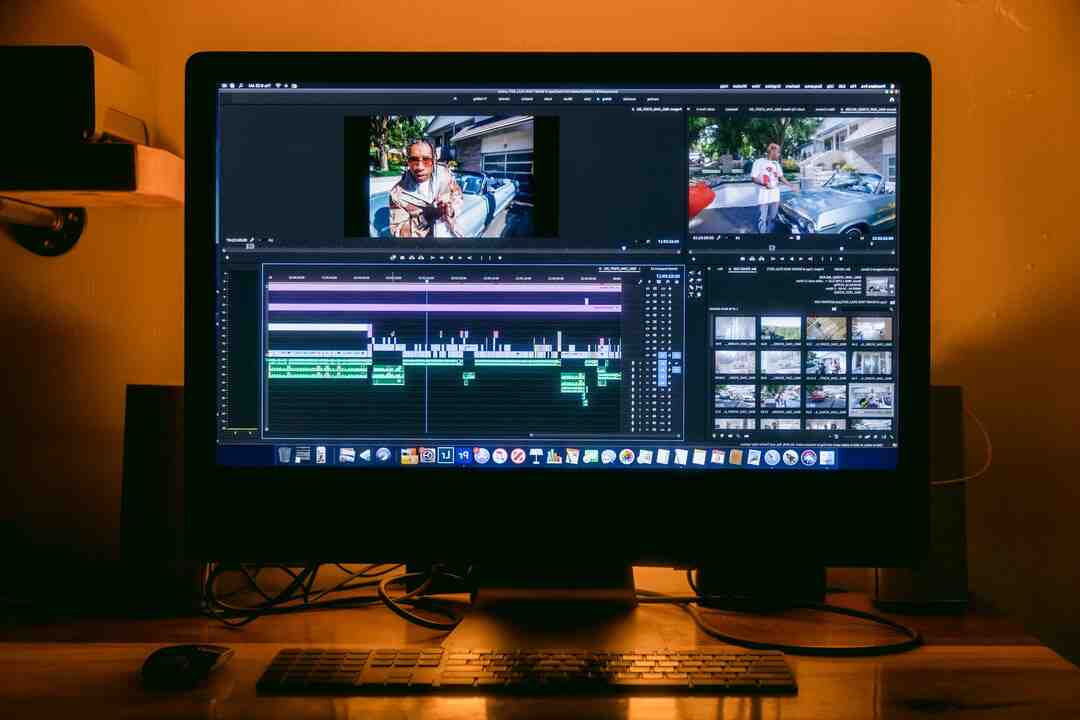Switch to Audio workspace tab
This screenshot has width=1080, height=720.
548,99
